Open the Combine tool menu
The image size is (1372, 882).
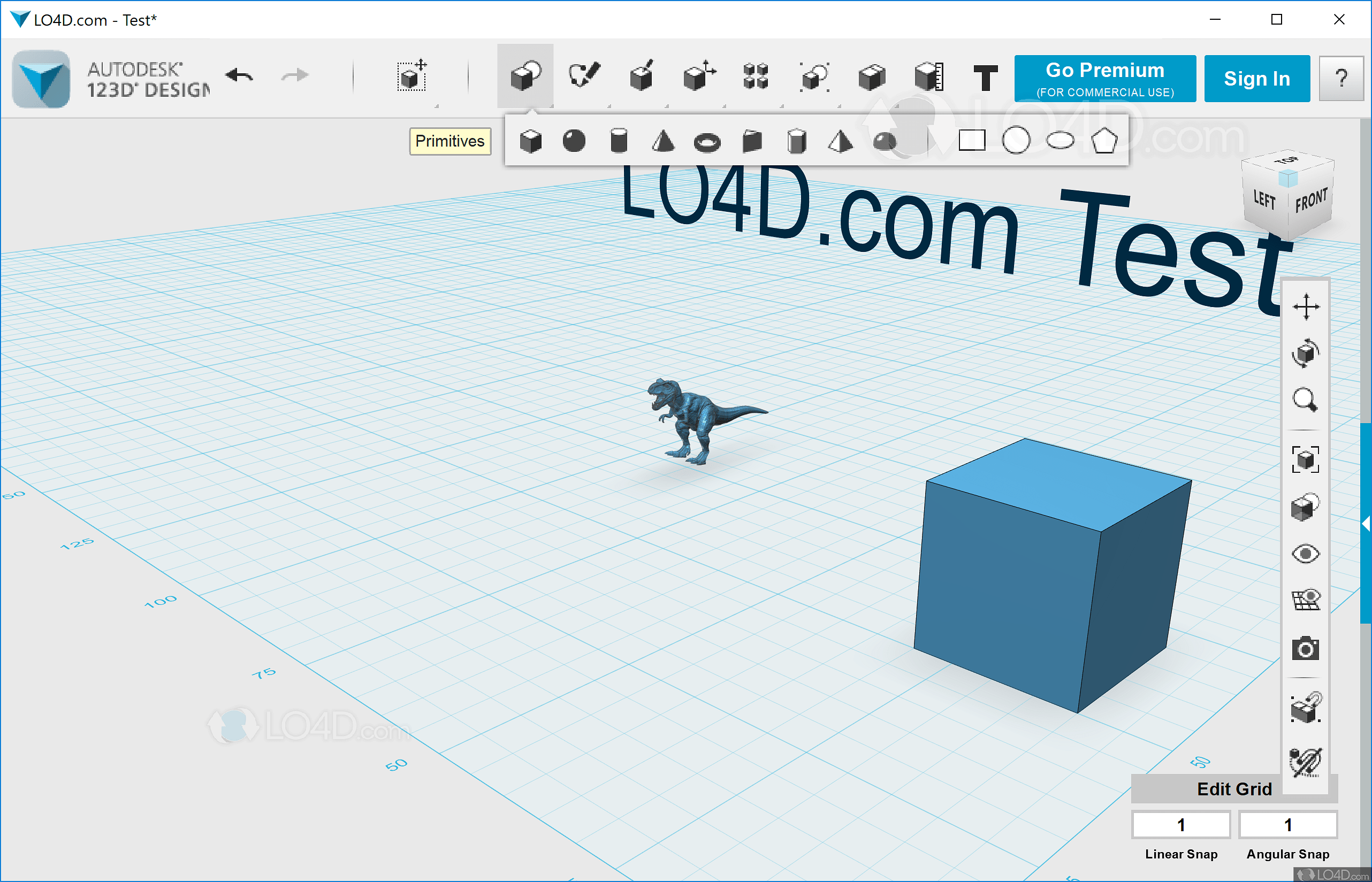[x=871, y=75]
